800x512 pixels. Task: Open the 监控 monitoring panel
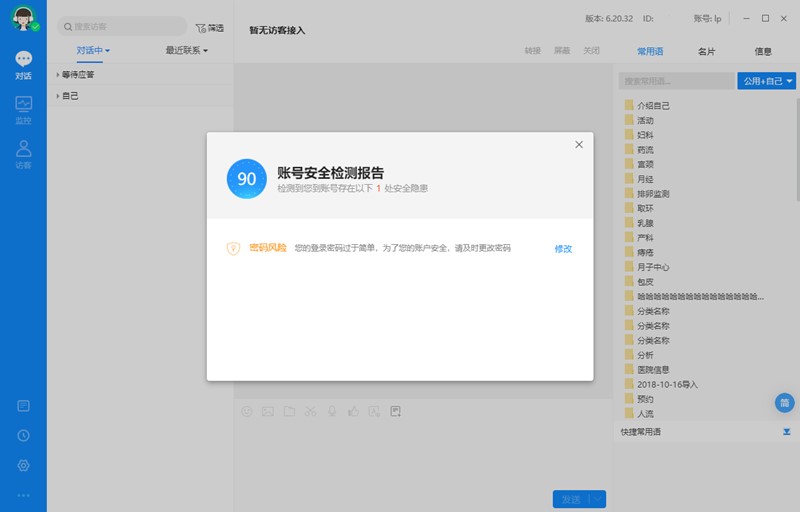(x=23, y=109)
